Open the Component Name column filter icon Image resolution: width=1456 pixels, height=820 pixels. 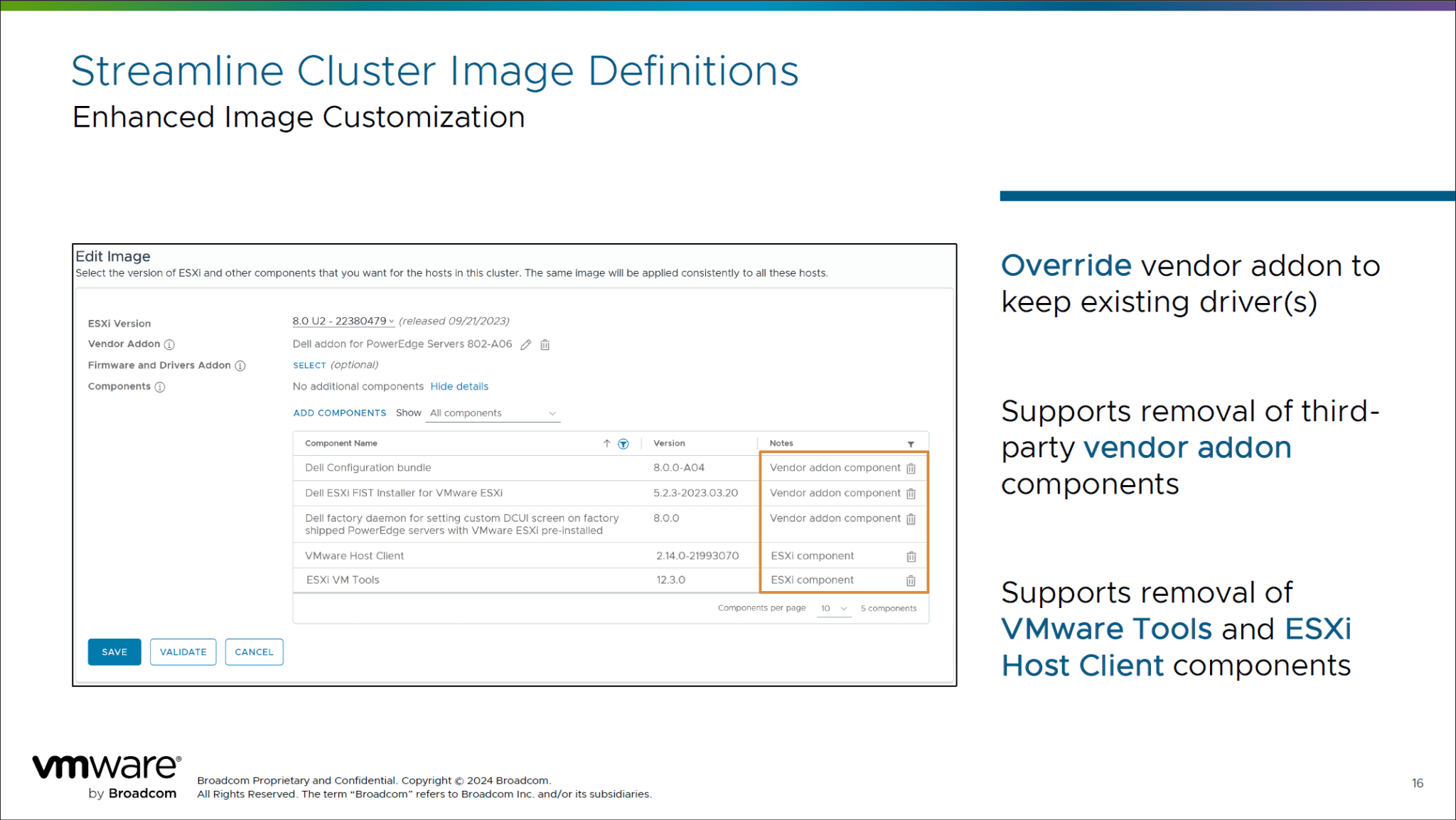point(623,443)
